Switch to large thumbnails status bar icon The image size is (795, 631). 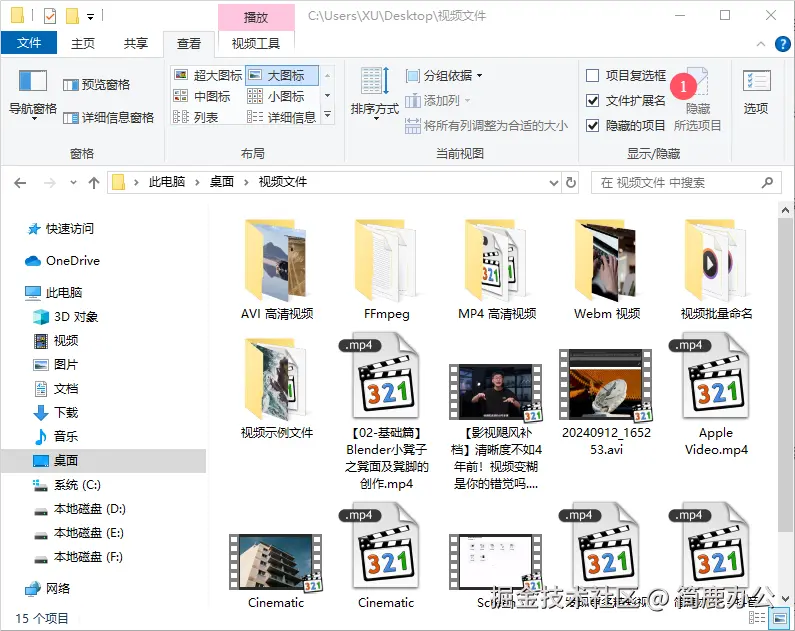tap(780, 618)
